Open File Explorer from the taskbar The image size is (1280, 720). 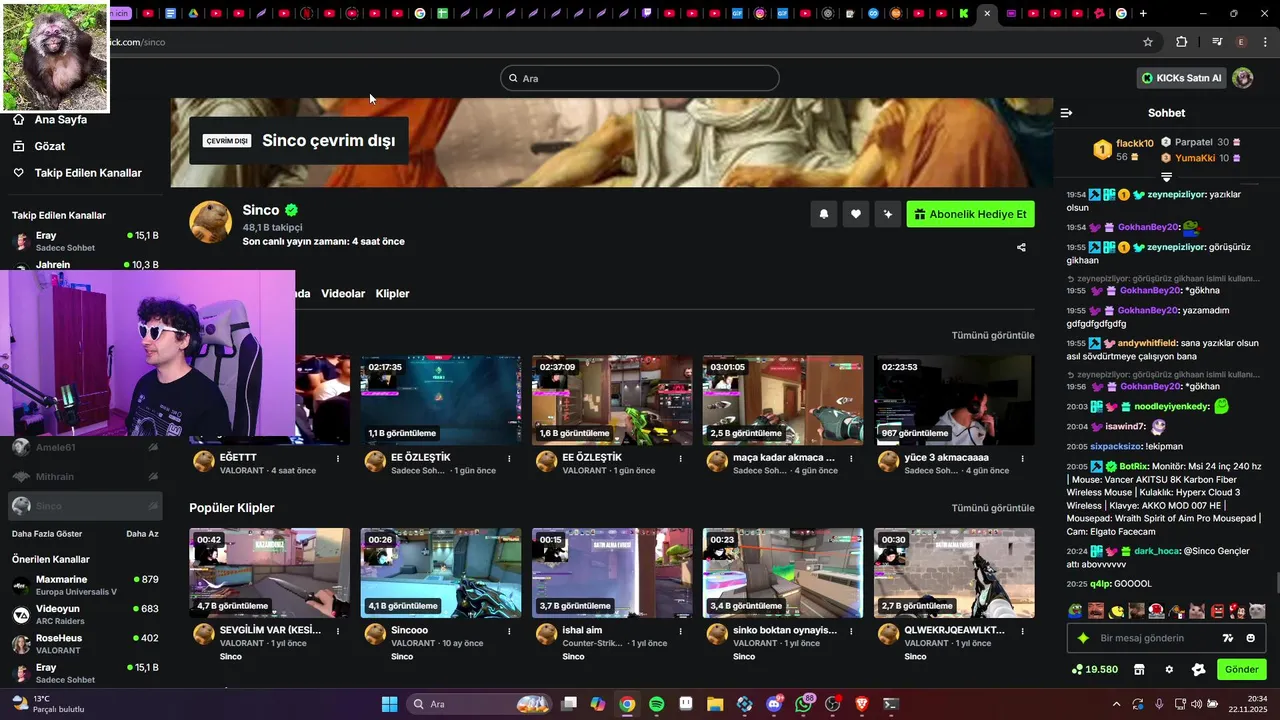715,704
